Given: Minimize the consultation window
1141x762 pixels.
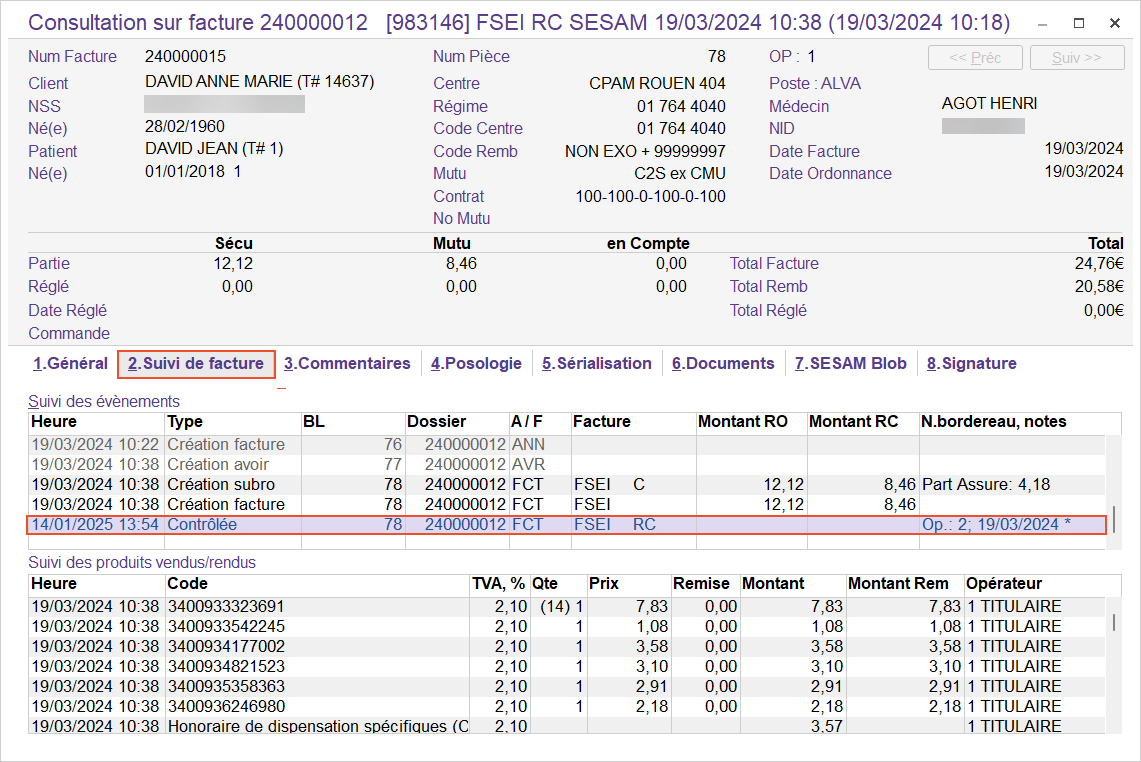Looking at the screenshot, I should (1043, 23).
